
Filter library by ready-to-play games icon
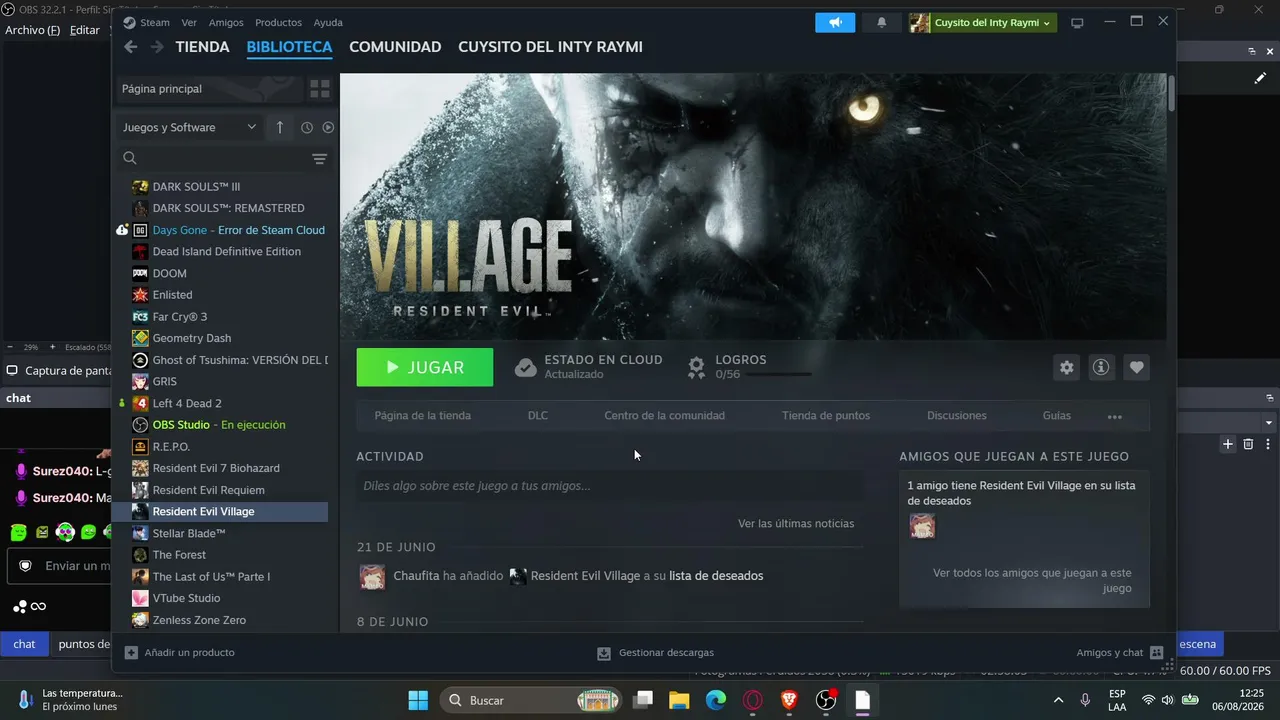tap(328, 127)
